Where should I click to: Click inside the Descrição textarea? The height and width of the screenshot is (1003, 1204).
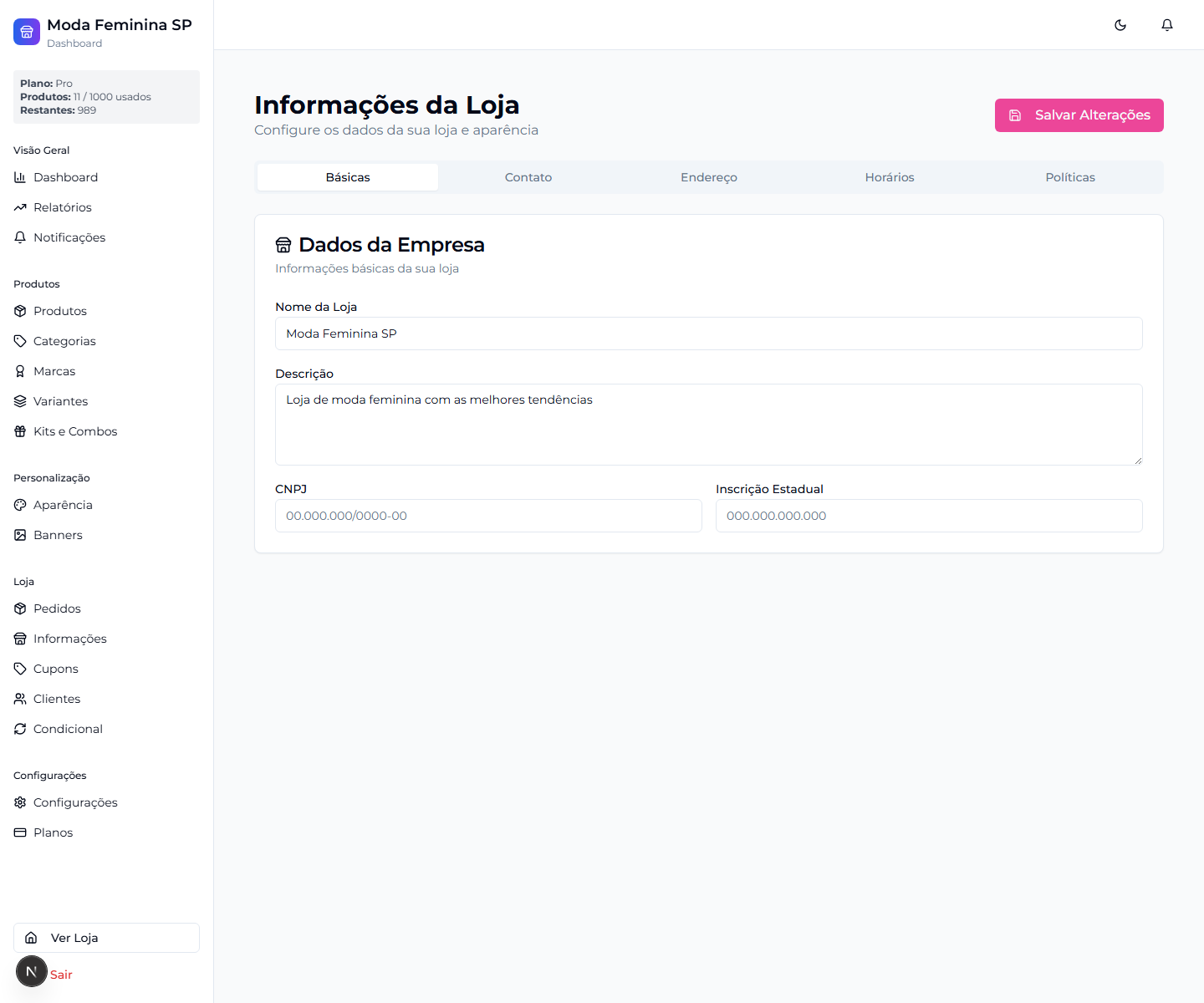pyautogui.click(x=709, y=425)
